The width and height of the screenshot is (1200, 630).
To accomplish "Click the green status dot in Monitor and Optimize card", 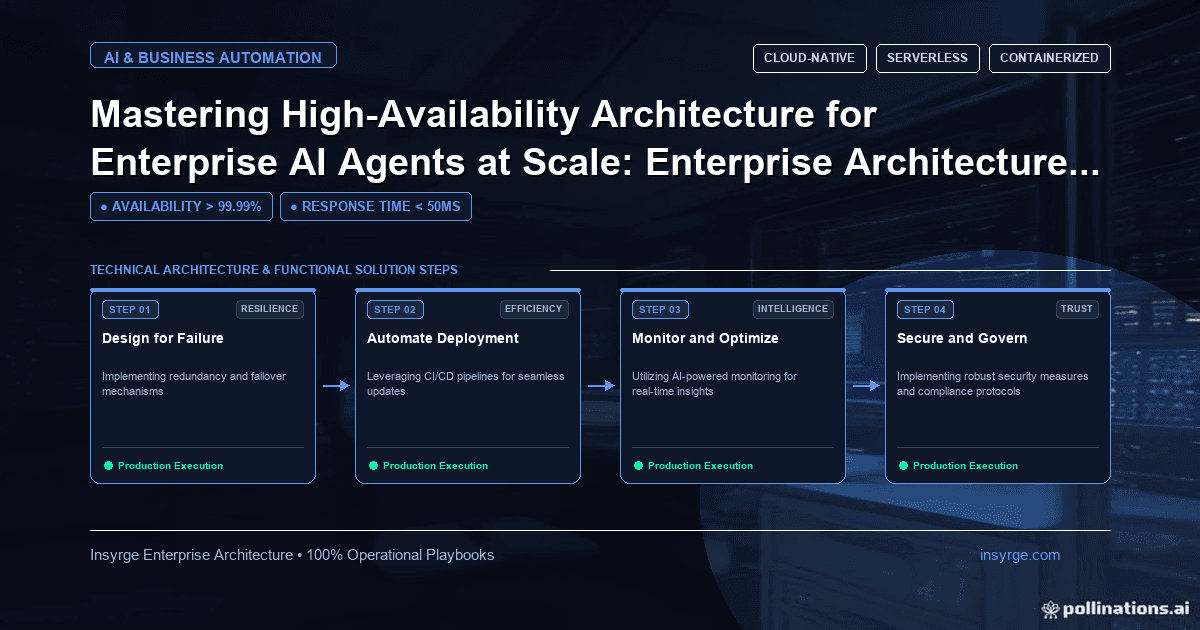I will (x=638, y=465).
